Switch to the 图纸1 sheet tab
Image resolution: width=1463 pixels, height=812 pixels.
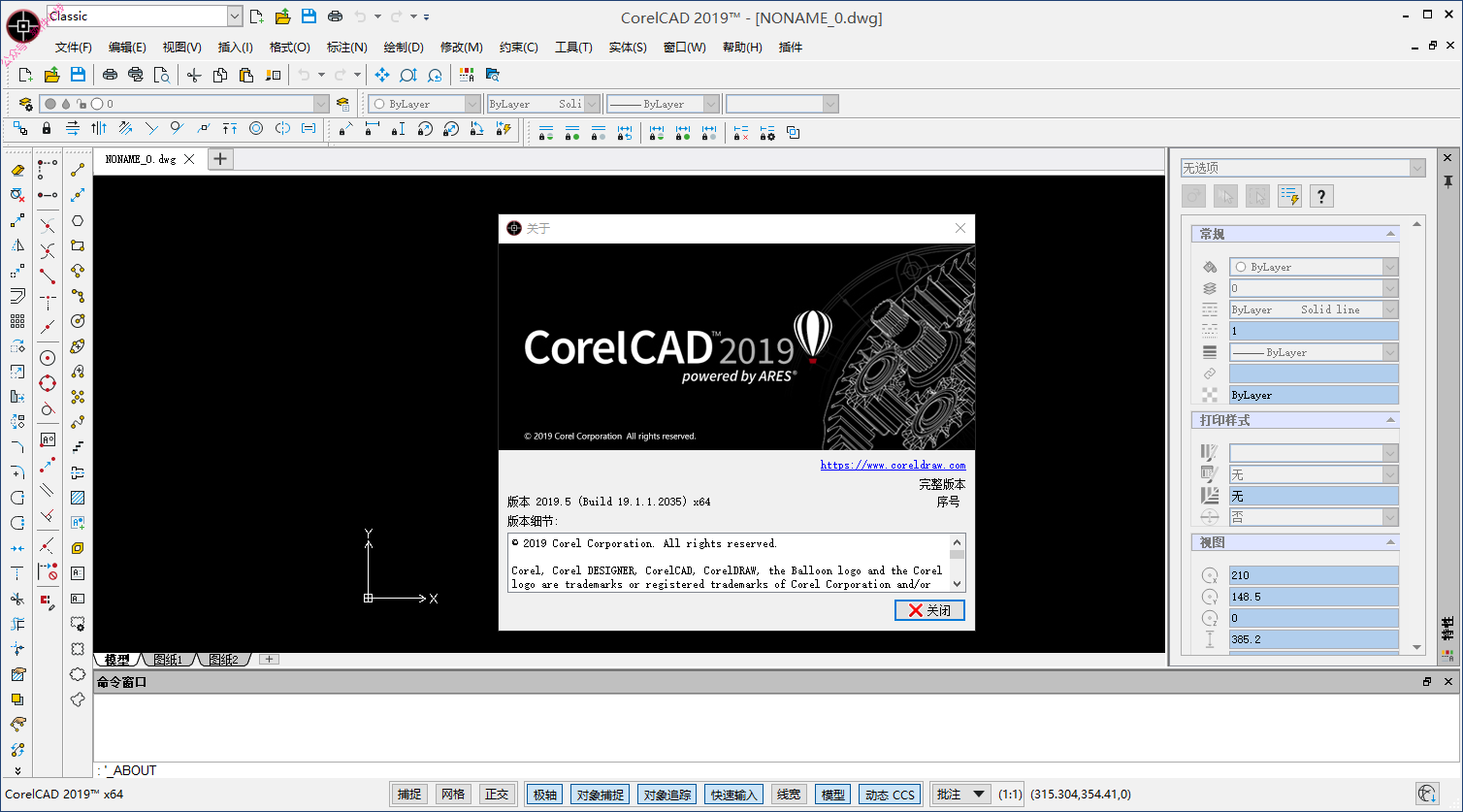(169, 660)
